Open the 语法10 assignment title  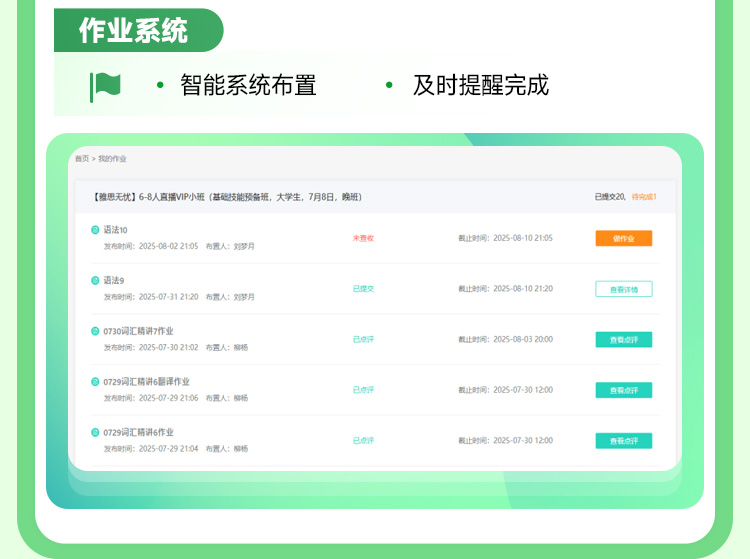[x=115, y=230]
